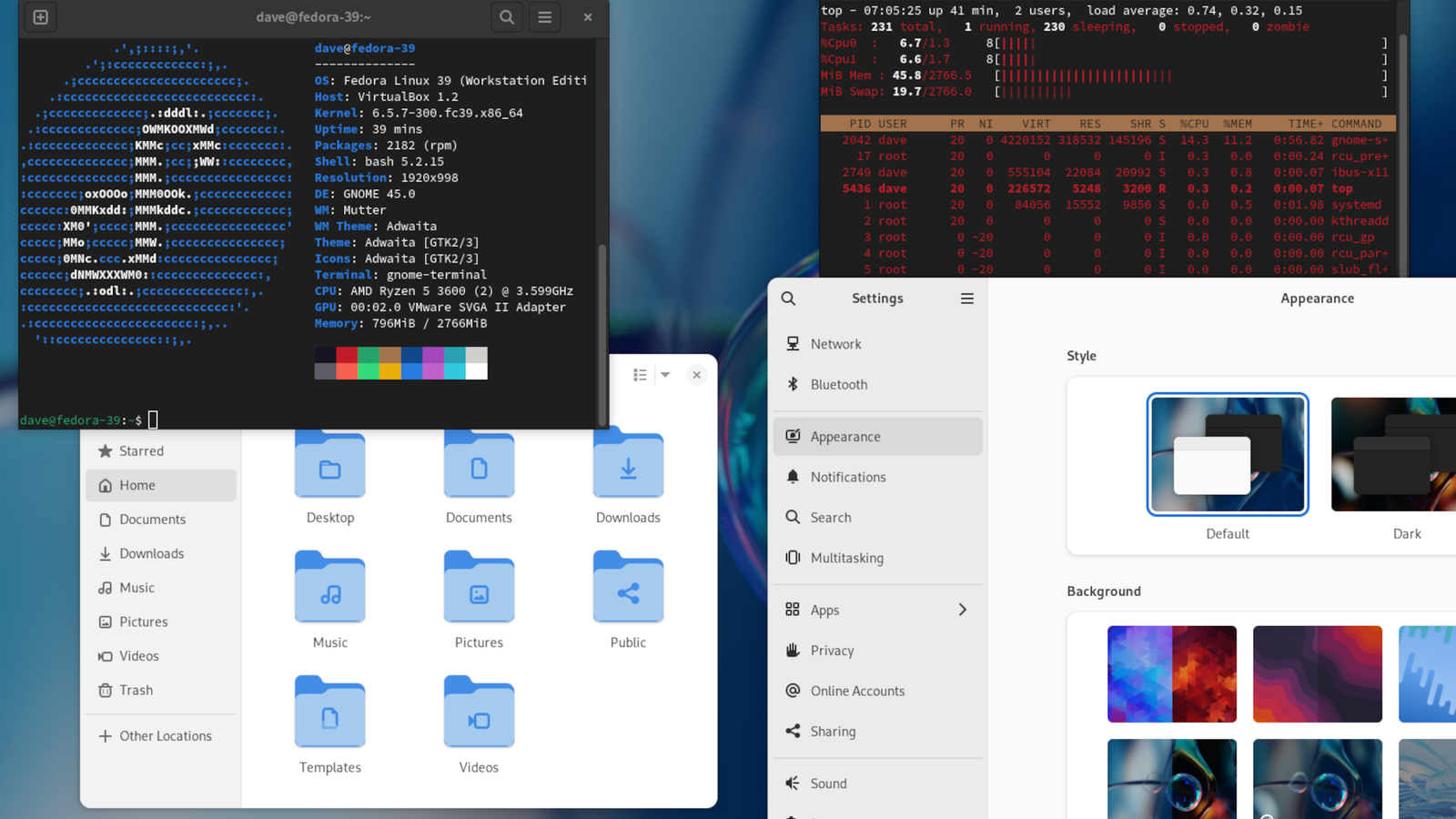This screenshot has height=819, width=1456.
Task: Click the Settings search magnifier icon
Action: (x=789, y=298)
